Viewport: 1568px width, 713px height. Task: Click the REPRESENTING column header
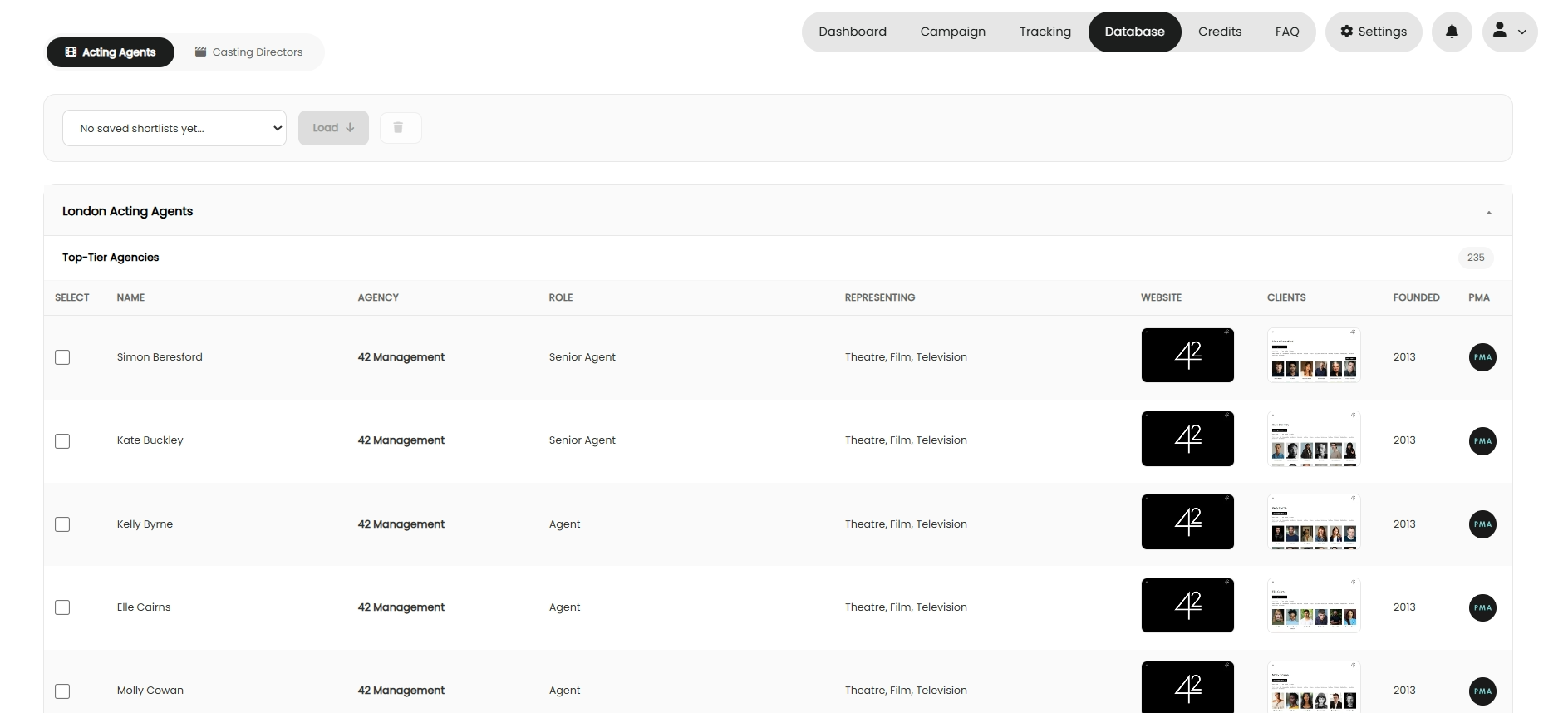pyautogui.click(x=880, y=297)
